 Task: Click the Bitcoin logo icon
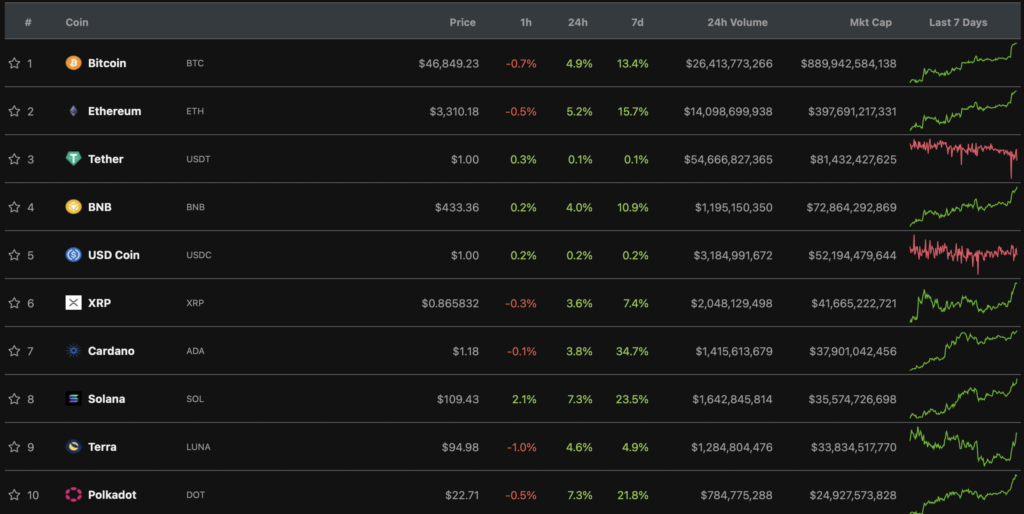(x=73, y=63)
